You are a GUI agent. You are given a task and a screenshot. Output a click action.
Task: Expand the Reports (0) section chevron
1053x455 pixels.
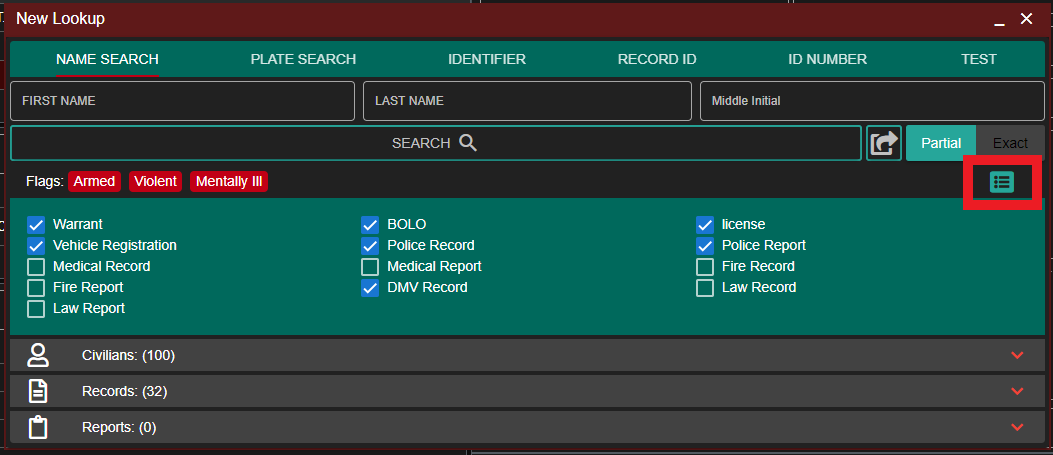(1017, 427)
